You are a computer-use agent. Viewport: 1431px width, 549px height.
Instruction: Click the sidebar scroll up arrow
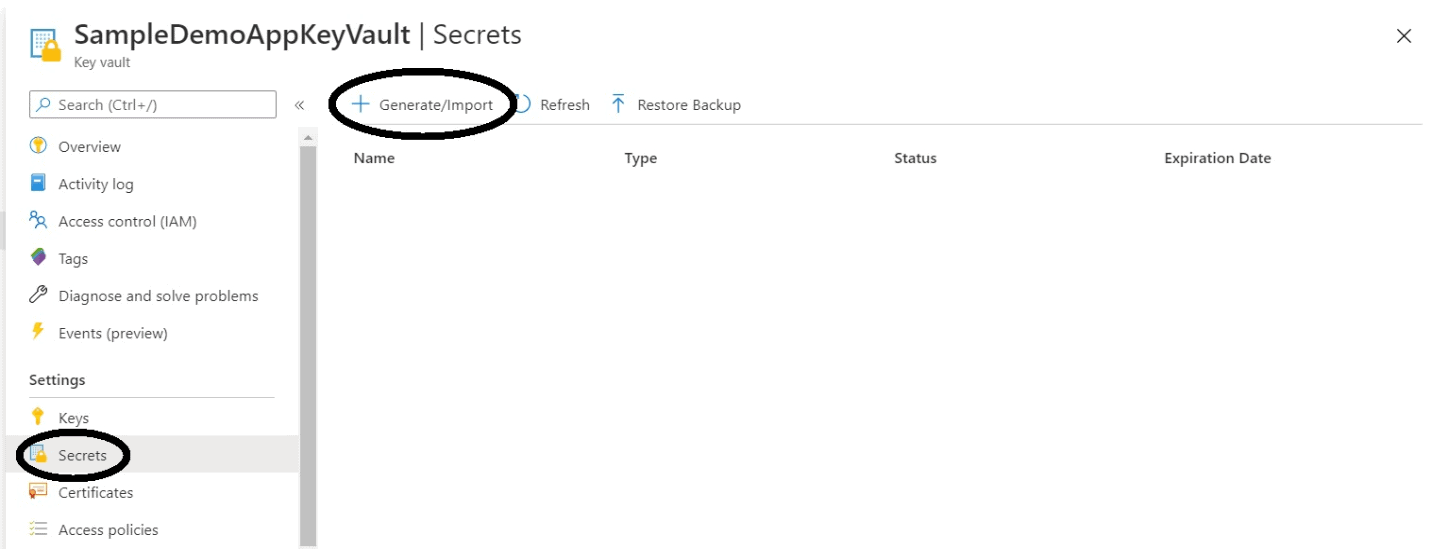point(308,136)
